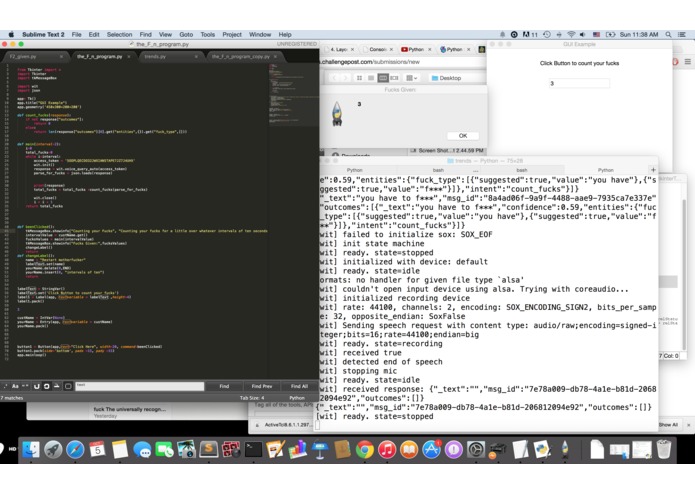The width and height of the screenshot is (695, 494).
Task: Toggle wrap search option in find bar
Action: (47, 386)
